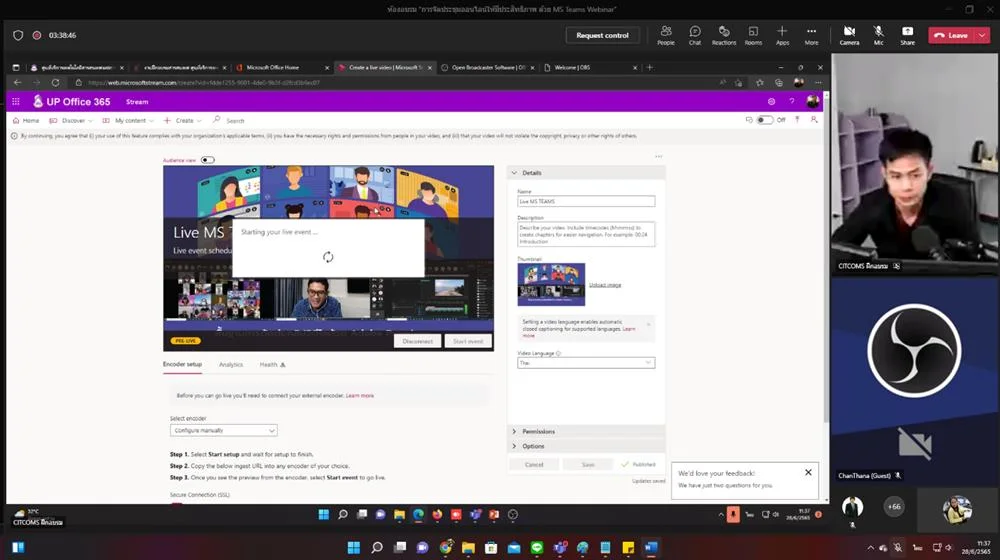
Task: Go to Stream Home
Action: click(x=26, y=121)
